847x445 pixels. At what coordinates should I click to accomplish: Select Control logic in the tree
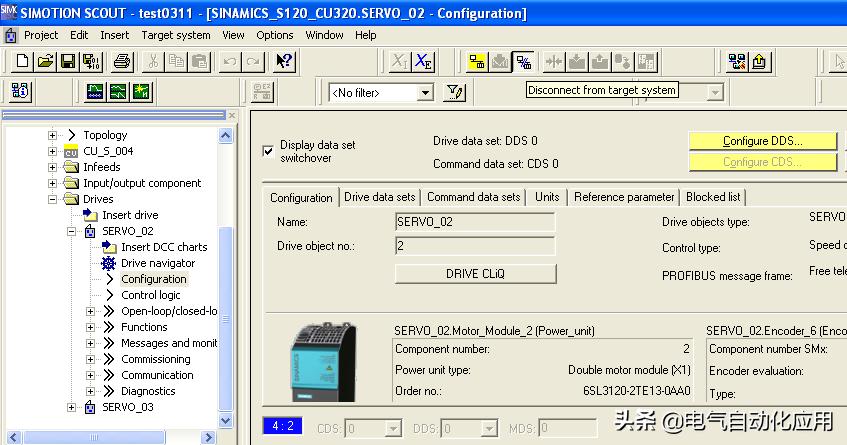pos(151,295)
